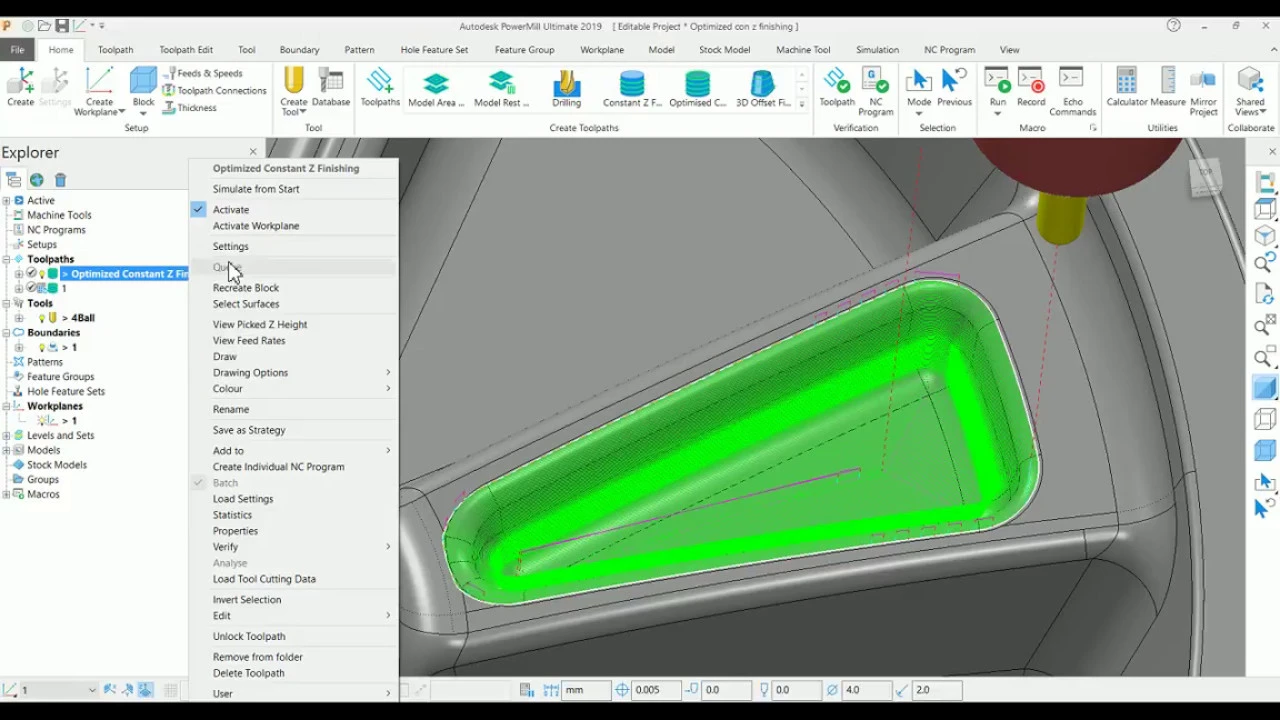Switch to the Toolpath Edit tab
The width and height of the screenshot is (1280, 720).
point(185,50)
